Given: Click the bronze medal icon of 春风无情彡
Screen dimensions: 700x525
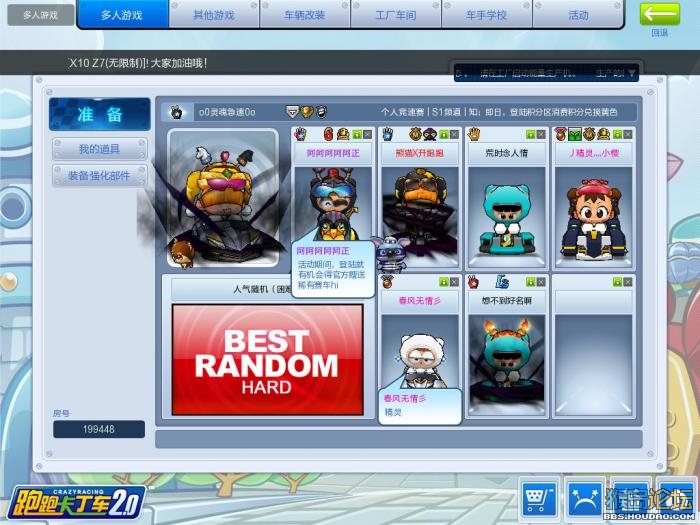Looking at the screenshot, I should (388, 282).
